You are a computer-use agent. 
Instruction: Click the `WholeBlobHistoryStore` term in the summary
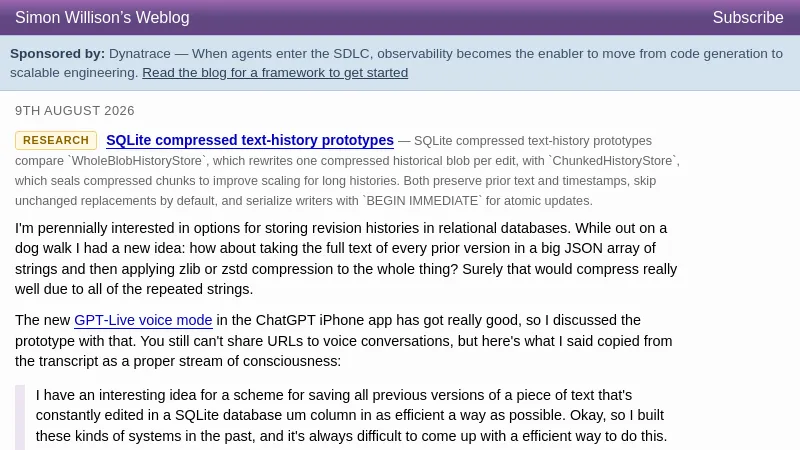137,161
